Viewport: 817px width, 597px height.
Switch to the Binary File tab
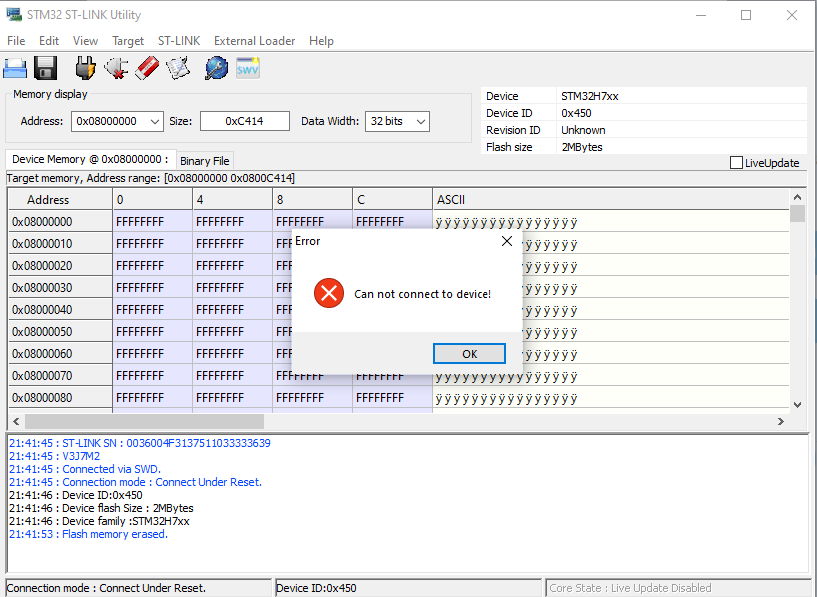(205, 161)
